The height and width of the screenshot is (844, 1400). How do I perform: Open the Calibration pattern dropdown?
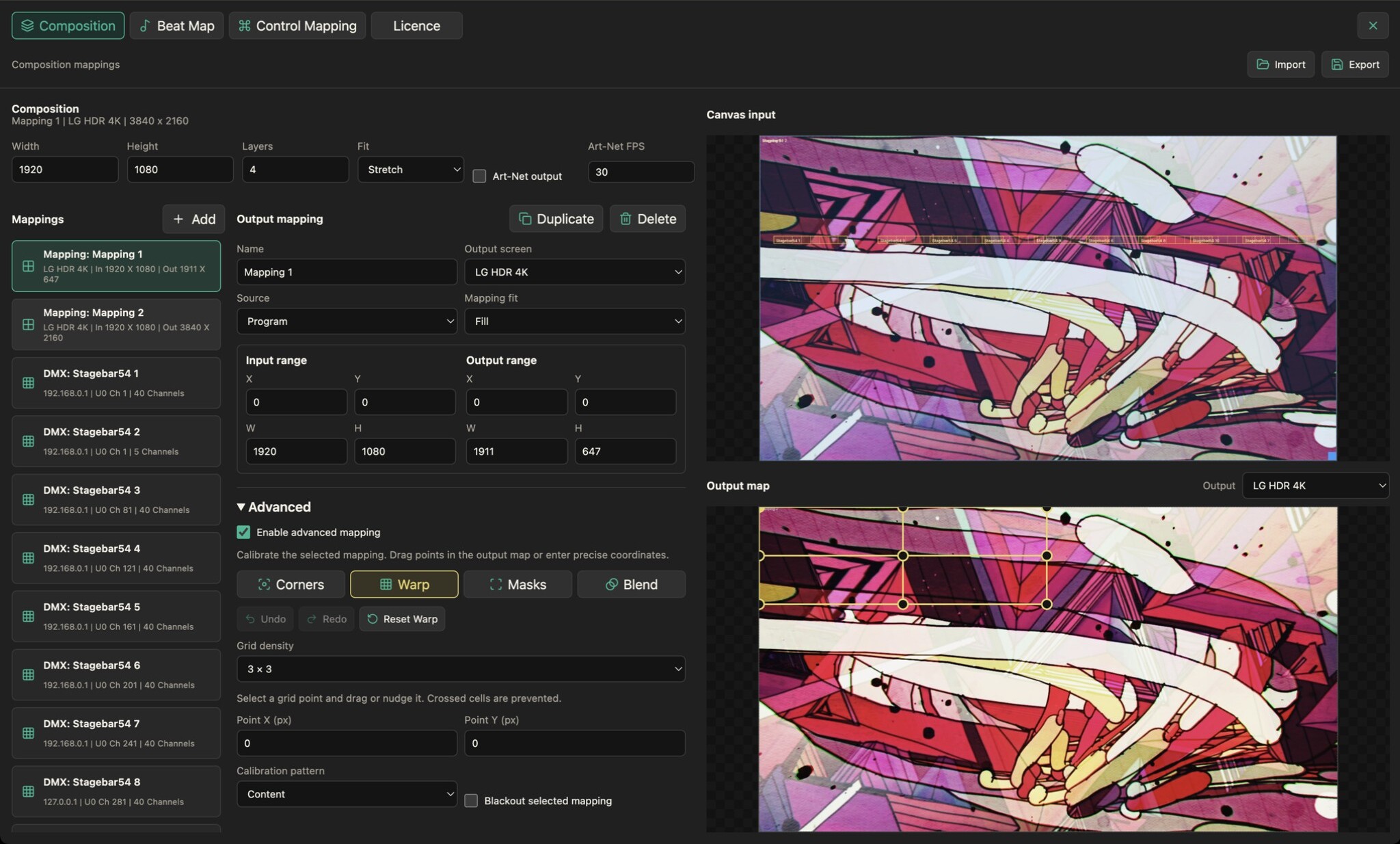pyautogui.click(x=347, y=794)
